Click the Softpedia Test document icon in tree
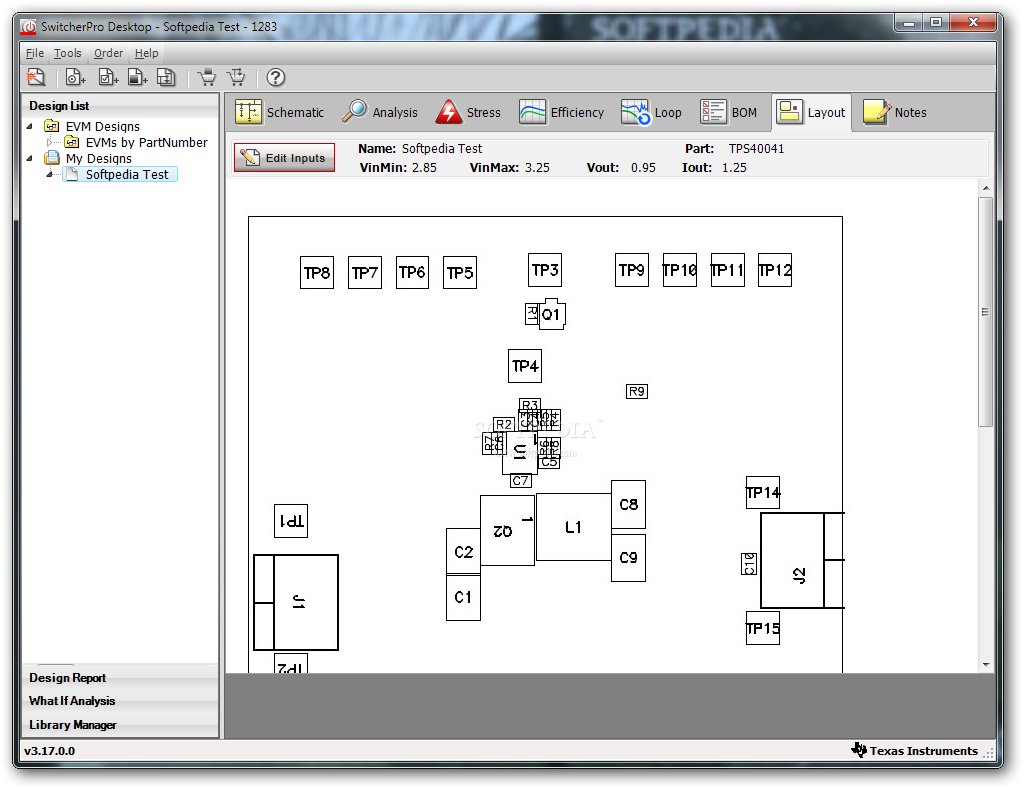The image size is (1024, 789). [x=72, y=174]
